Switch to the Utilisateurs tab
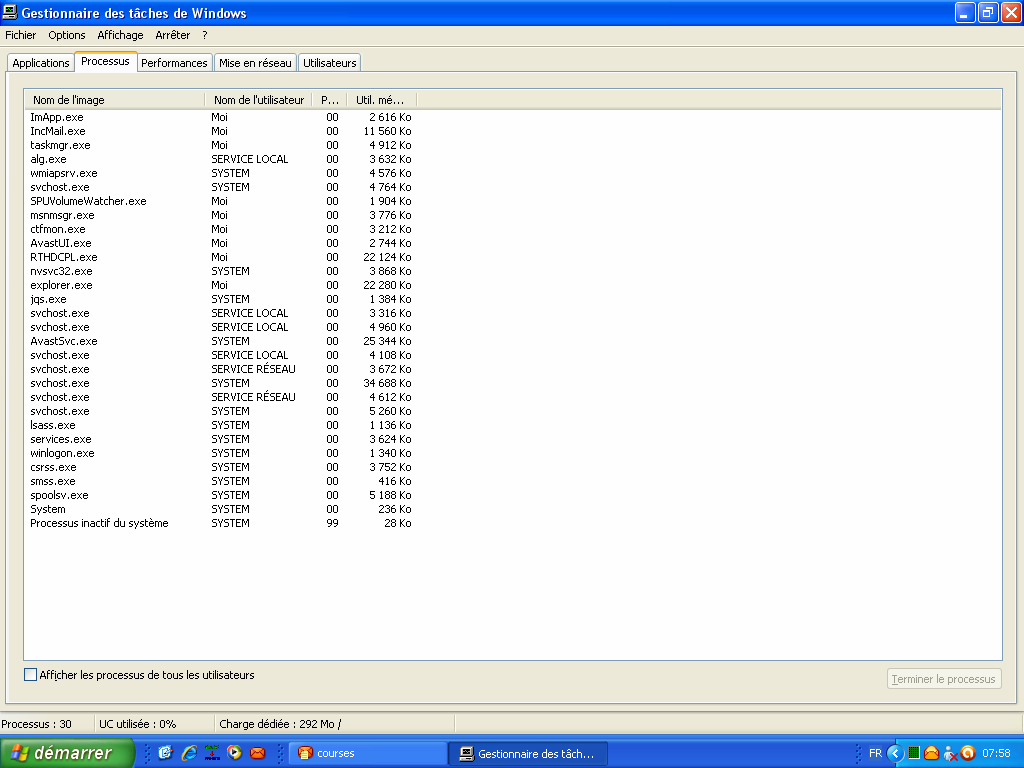The height and width of the screenshot is (768, 1024). (330, 63)
